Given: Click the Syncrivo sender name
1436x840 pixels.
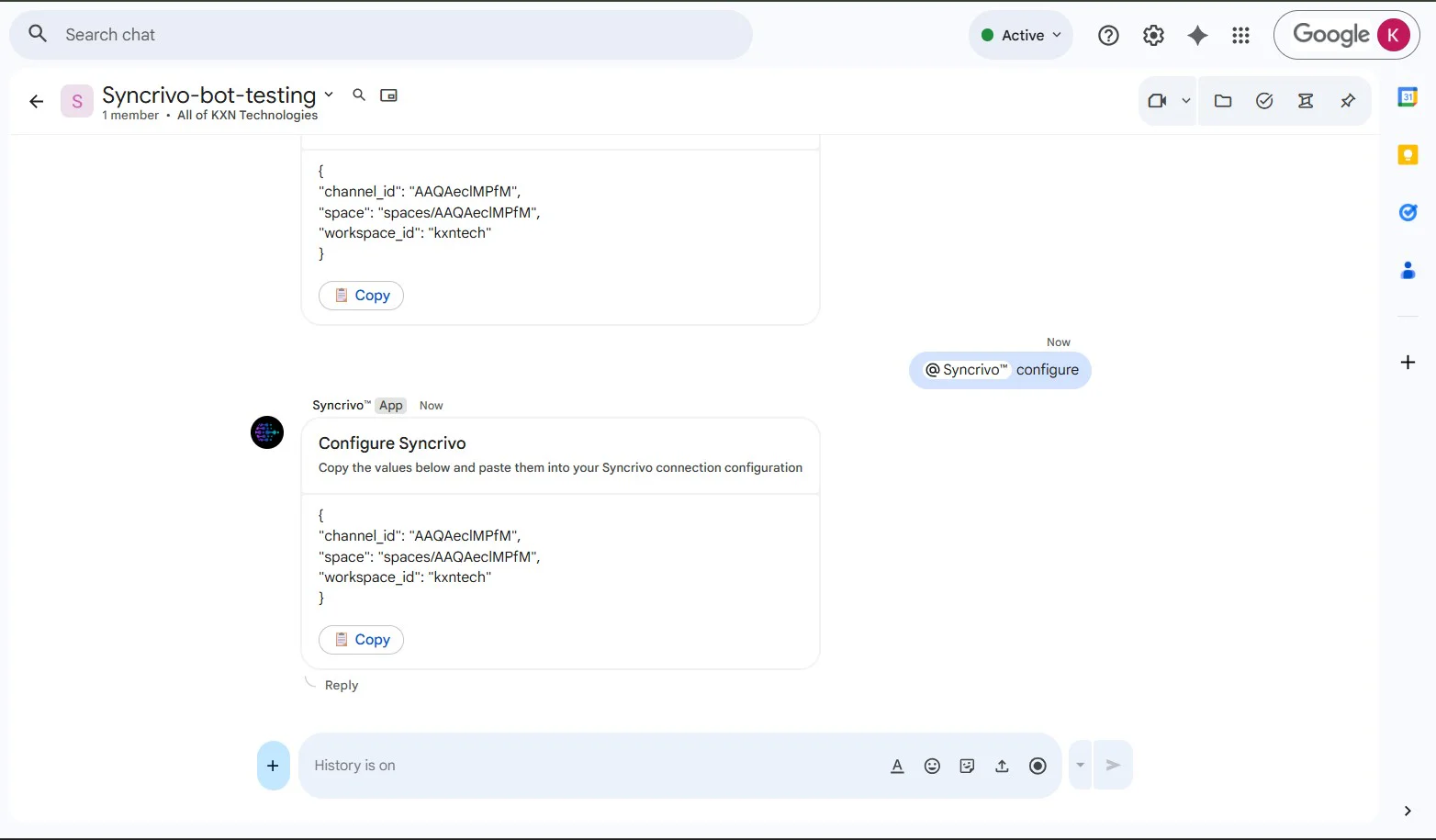Looking at the screenshot, I should pyautogui.click(x=342, y=406).
